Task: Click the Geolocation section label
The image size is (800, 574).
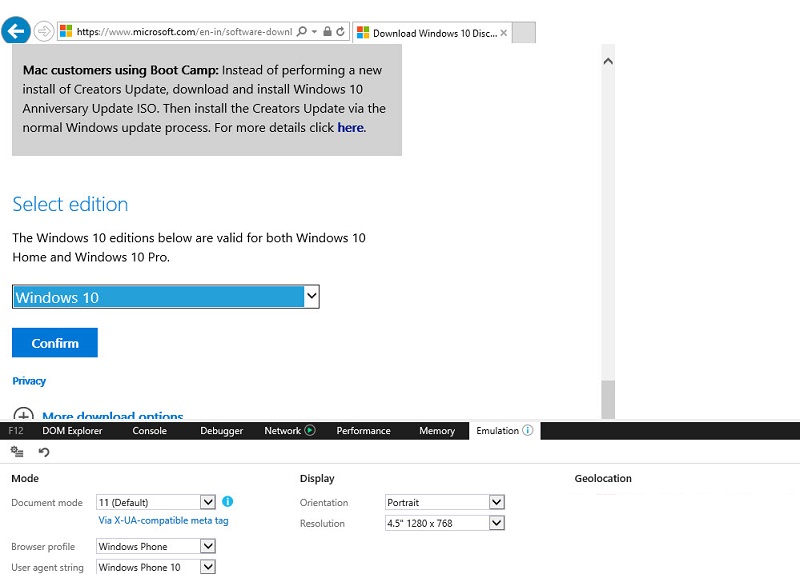Action: [x=603, y=479]
